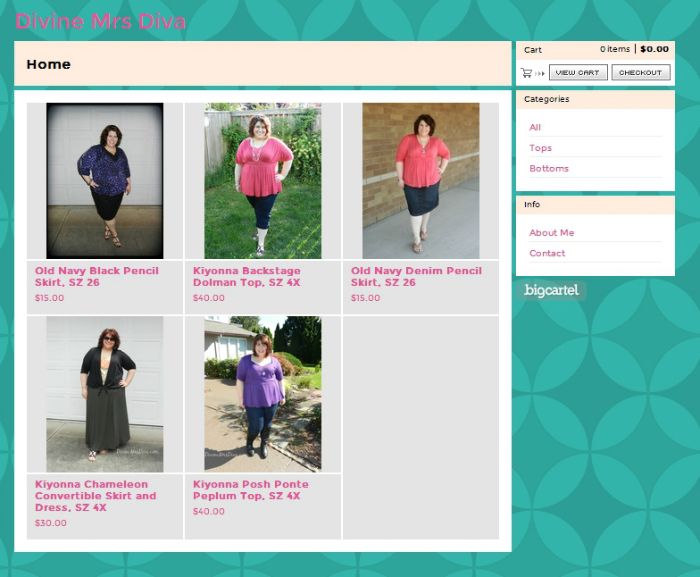Open Old Navy Black Pencil Skirt photo

105,181
